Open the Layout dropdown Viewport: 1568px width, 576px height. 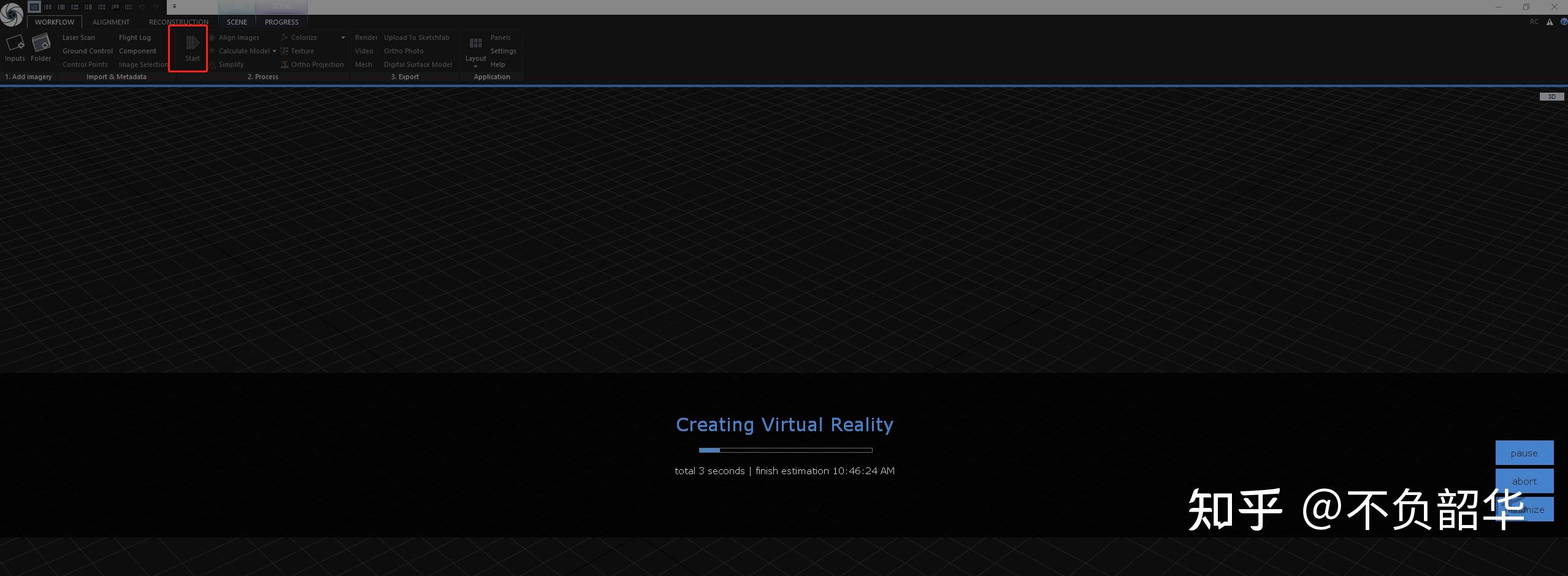click(475, 52)
